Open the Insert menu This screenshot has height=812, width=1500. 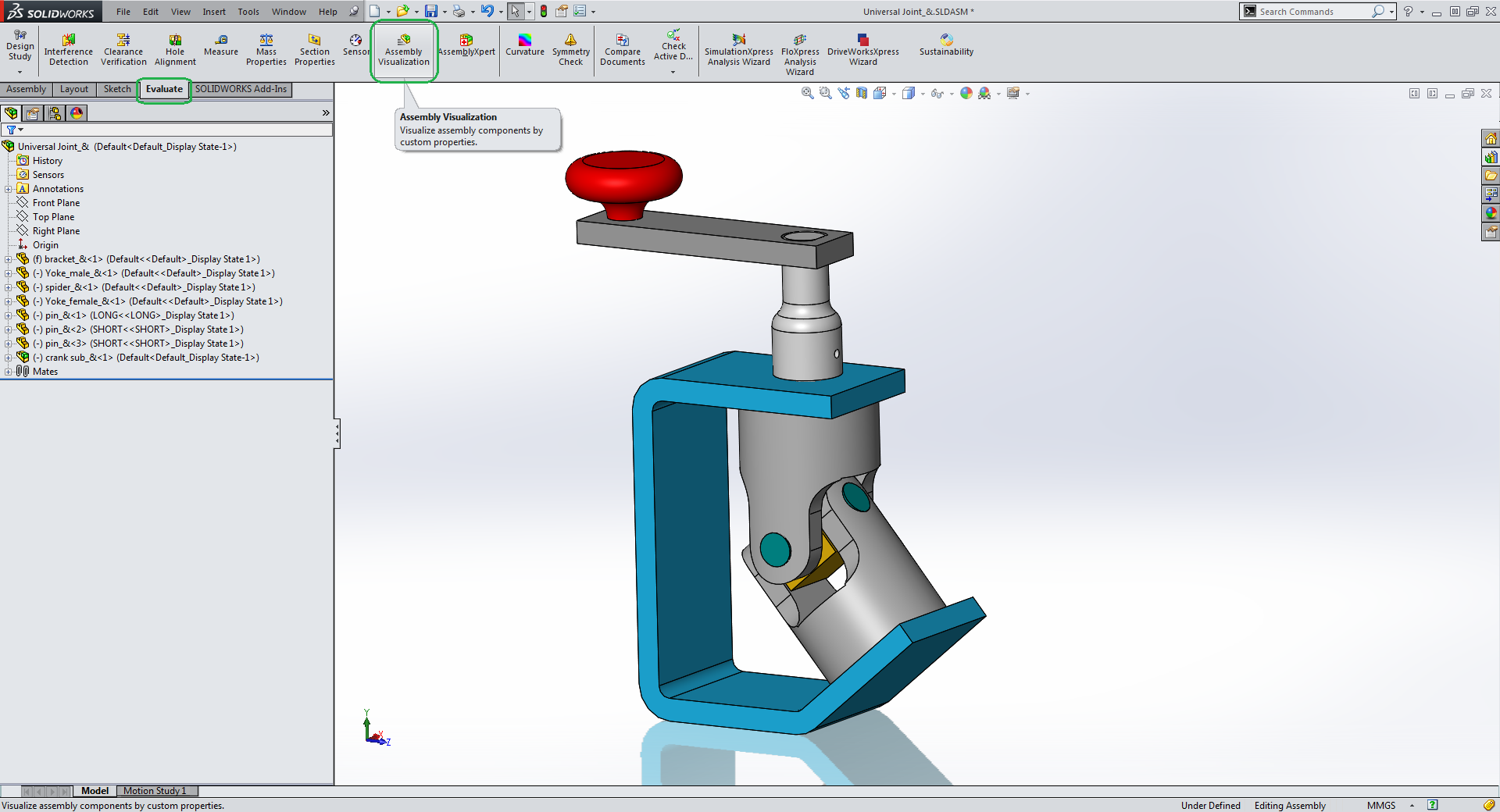coord(213,12)
